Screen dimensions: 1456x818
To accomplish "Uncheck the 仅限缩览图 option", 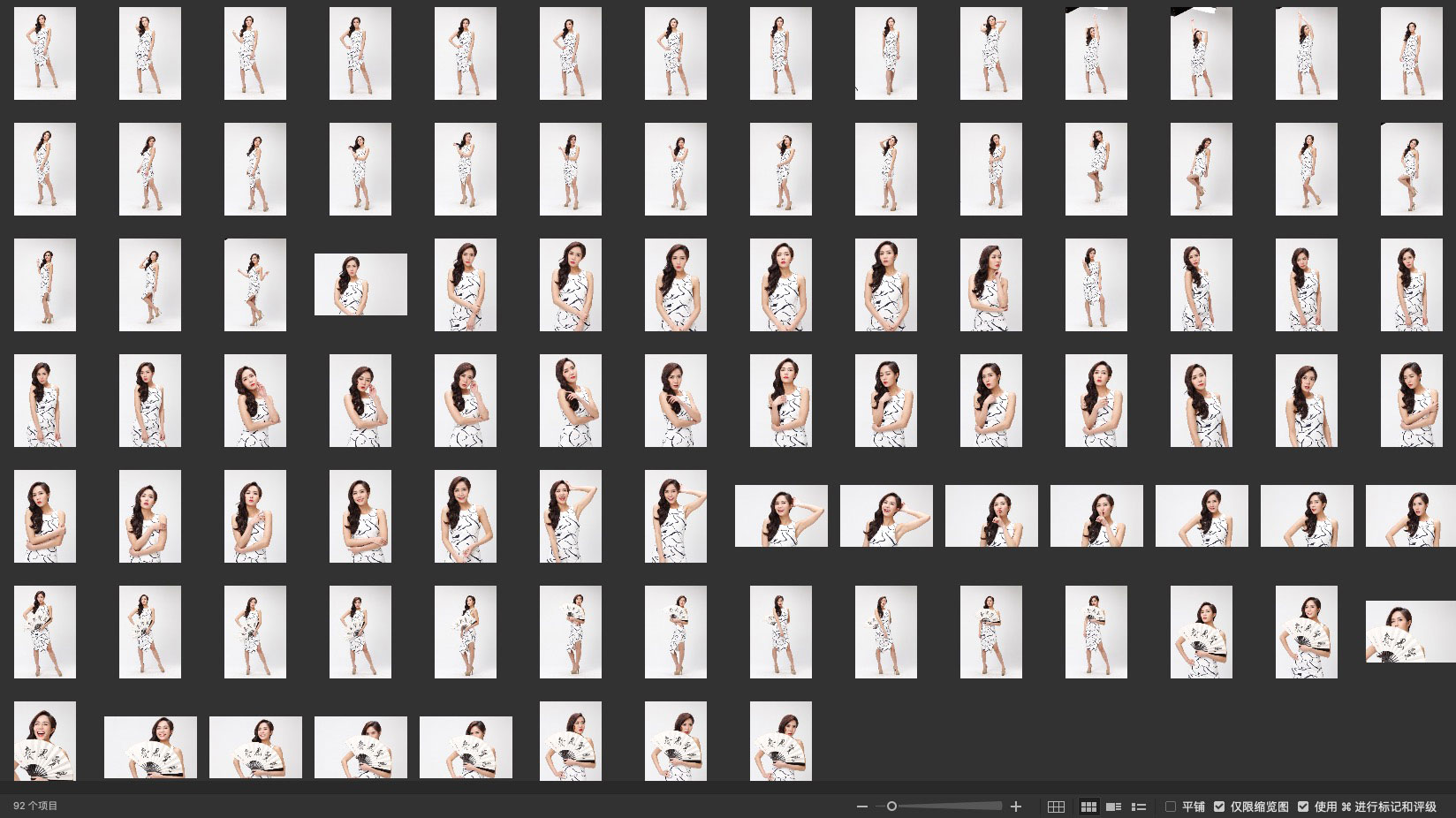I will [x=1219, y=807].
